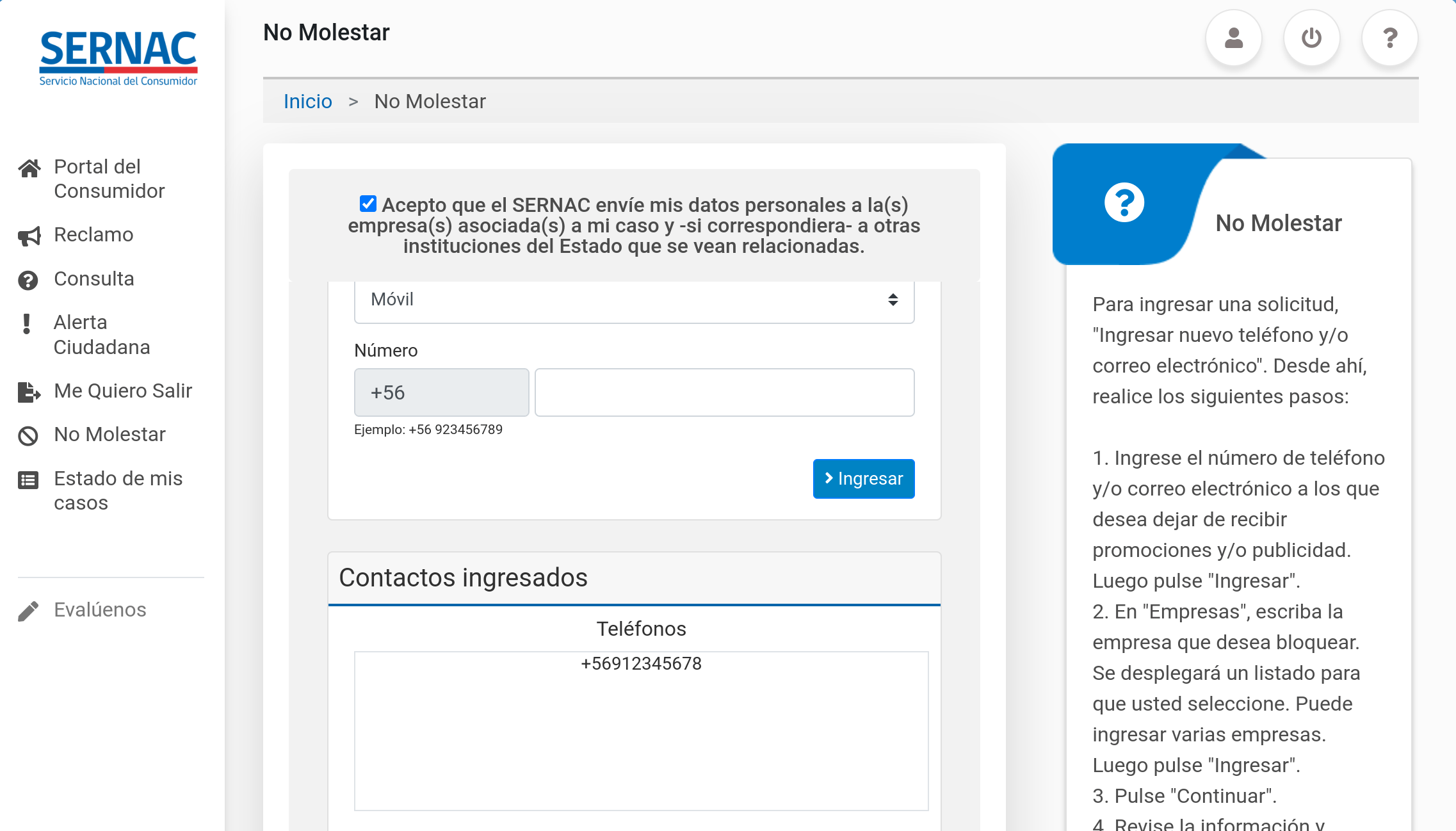
Task: Focus the phone number input field
Action: 725,392
